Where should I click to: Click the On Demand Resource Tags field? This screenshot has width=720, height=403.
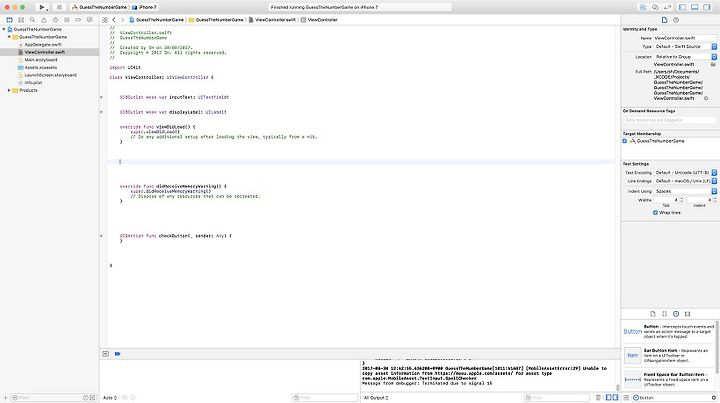pos(670,120)
